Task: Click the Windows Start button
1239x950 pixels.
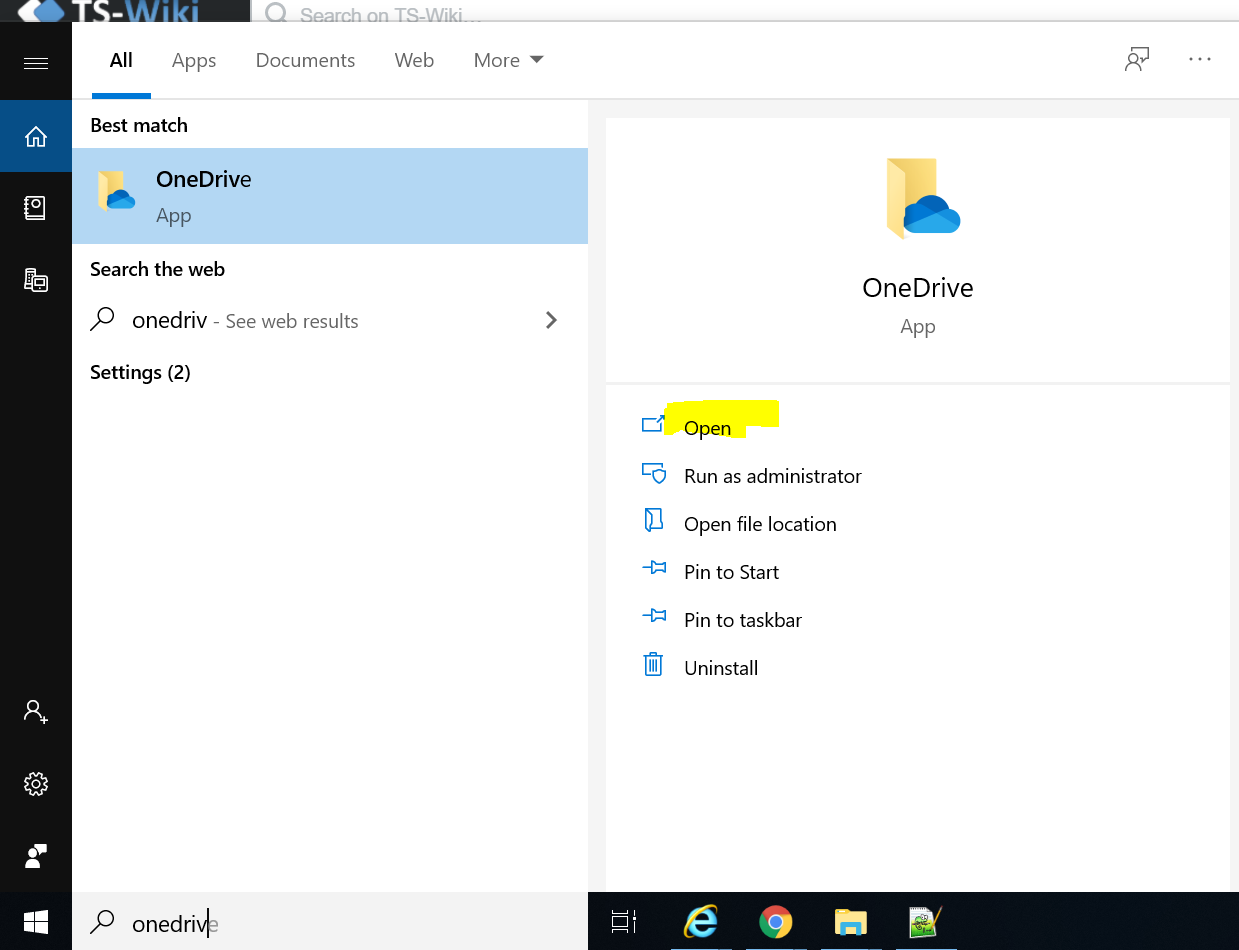Action: point(36,921)
